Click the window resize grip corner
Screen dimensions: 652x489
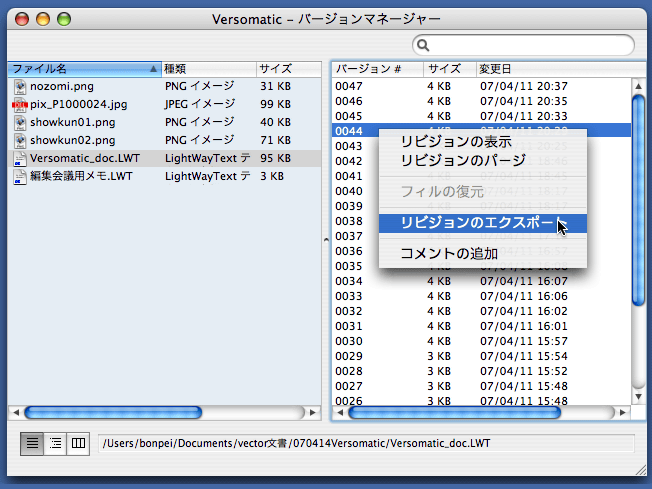point(640,469)
